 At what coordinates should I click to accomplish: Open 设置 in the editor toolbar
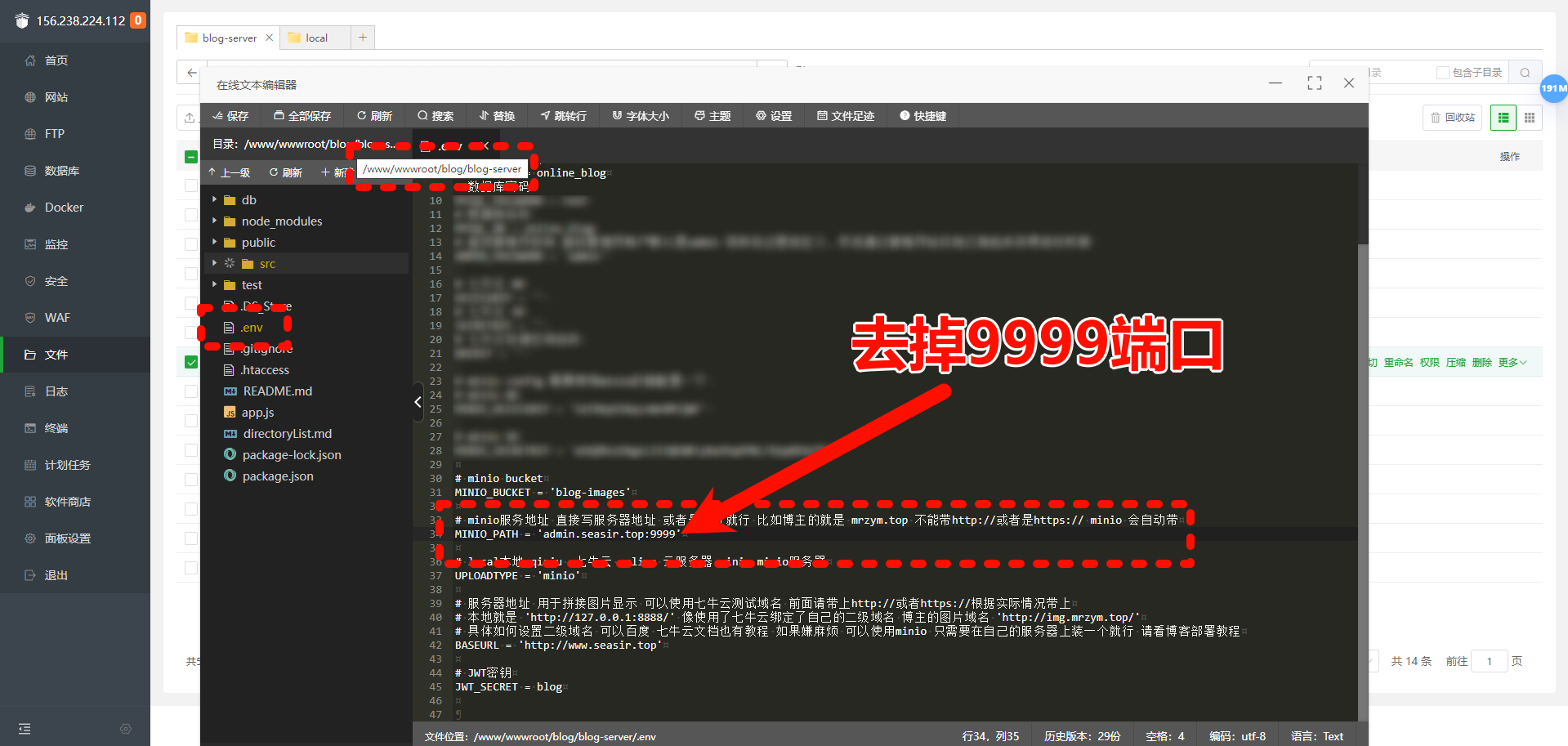(774, 116)
